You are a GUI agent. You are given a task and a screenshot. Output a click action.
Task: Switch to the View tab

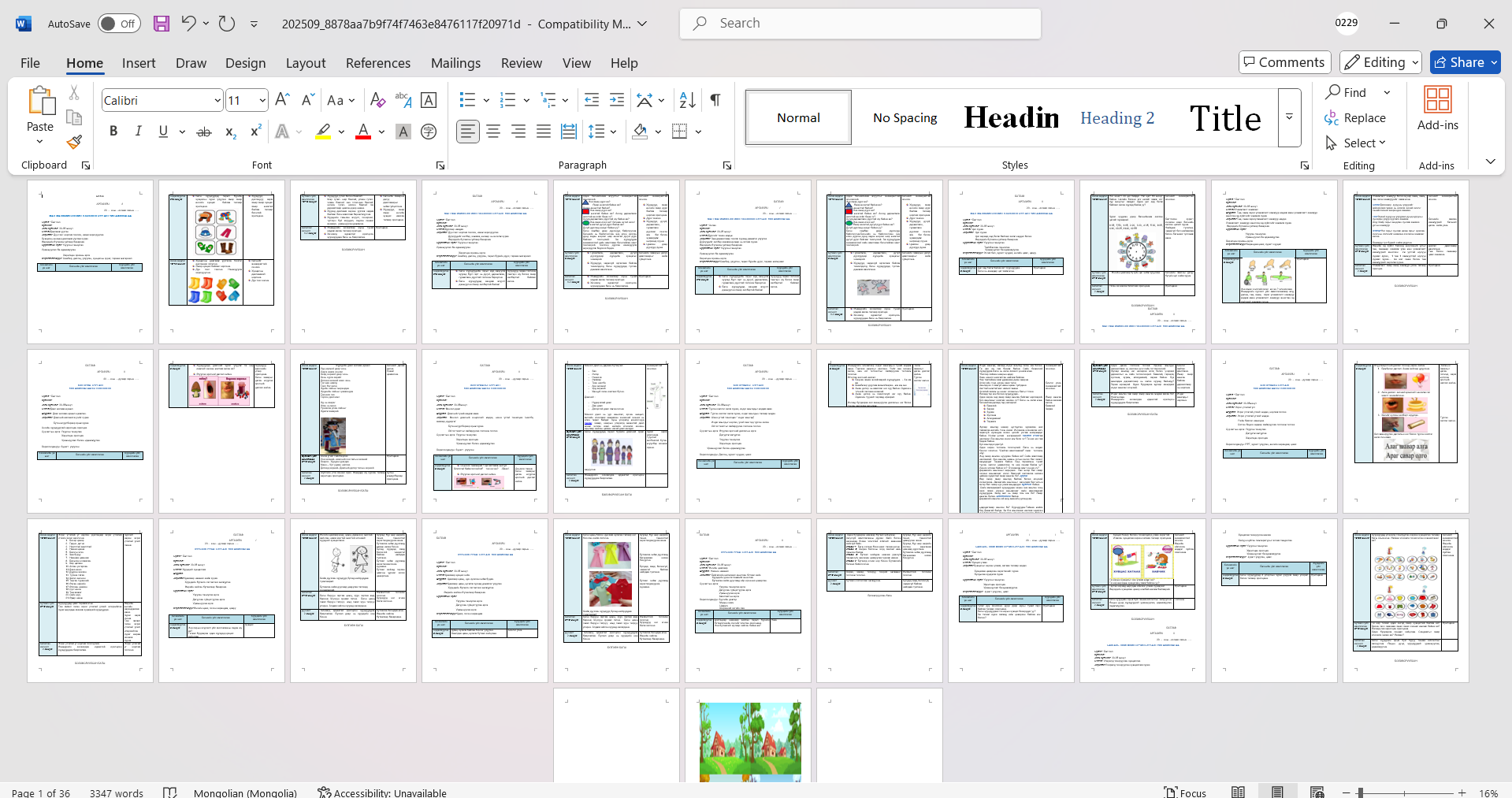(577, 63)
